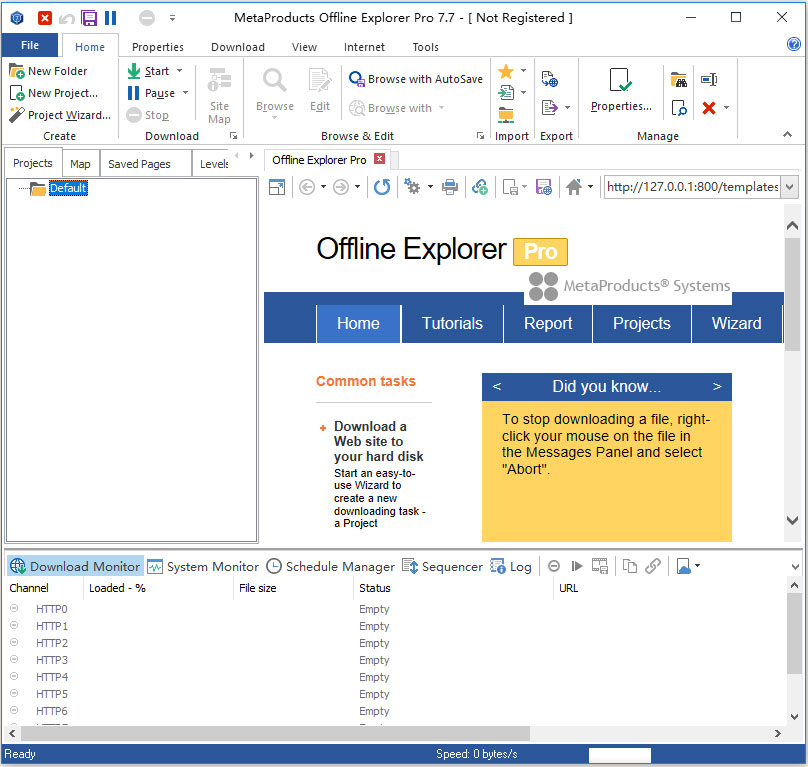Switch to the Saved Pages tab
Image resolution: width=808 pixels, height=767 pixels.
[x=139, y=164]
